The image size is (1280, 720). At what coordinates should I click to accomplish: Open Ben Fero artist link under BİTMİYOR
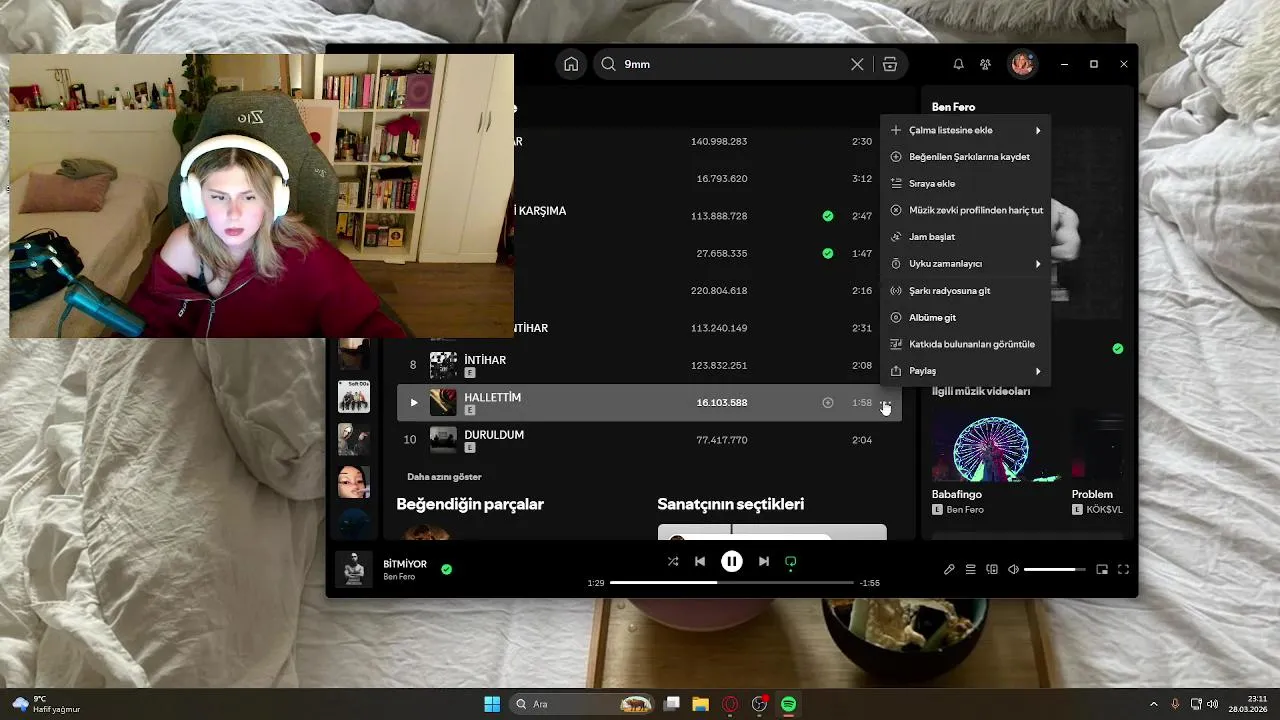coord(399,577)
